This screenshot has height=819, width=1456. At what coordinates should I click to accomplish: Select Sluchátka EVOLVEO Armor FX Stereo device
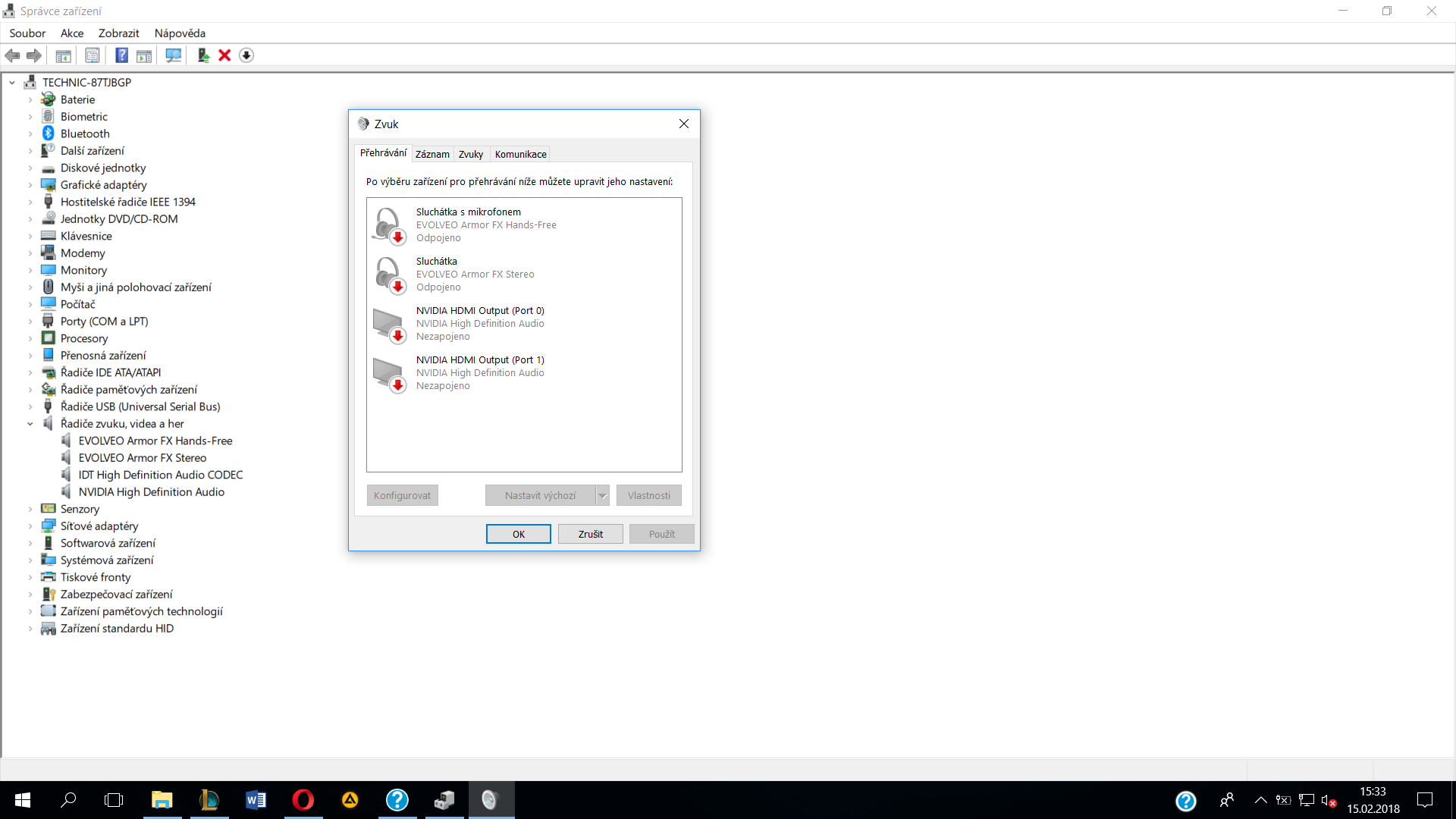pos(524,275)
